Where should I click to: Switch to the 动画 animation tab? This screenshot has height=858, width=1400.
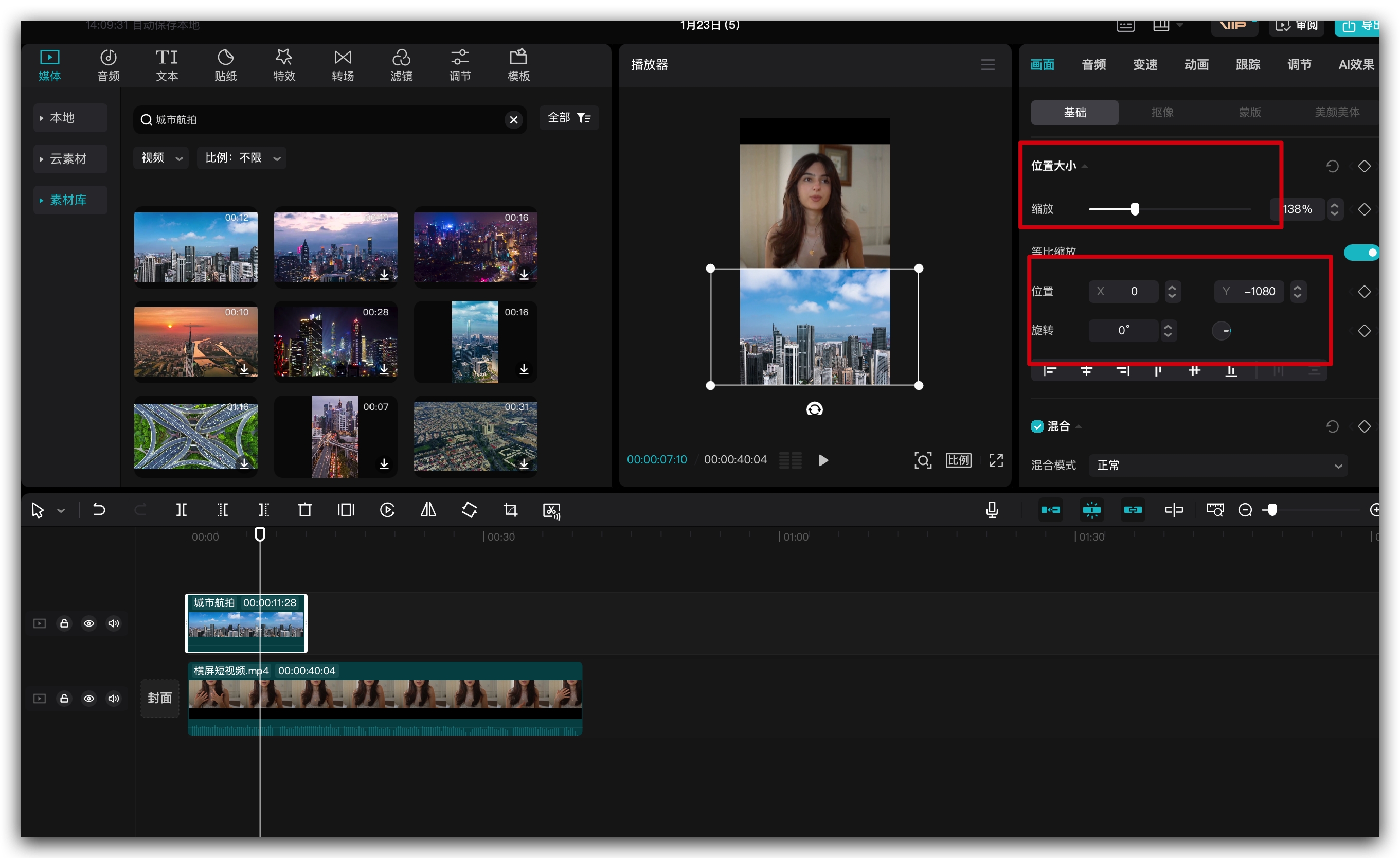coord(1196,65)
